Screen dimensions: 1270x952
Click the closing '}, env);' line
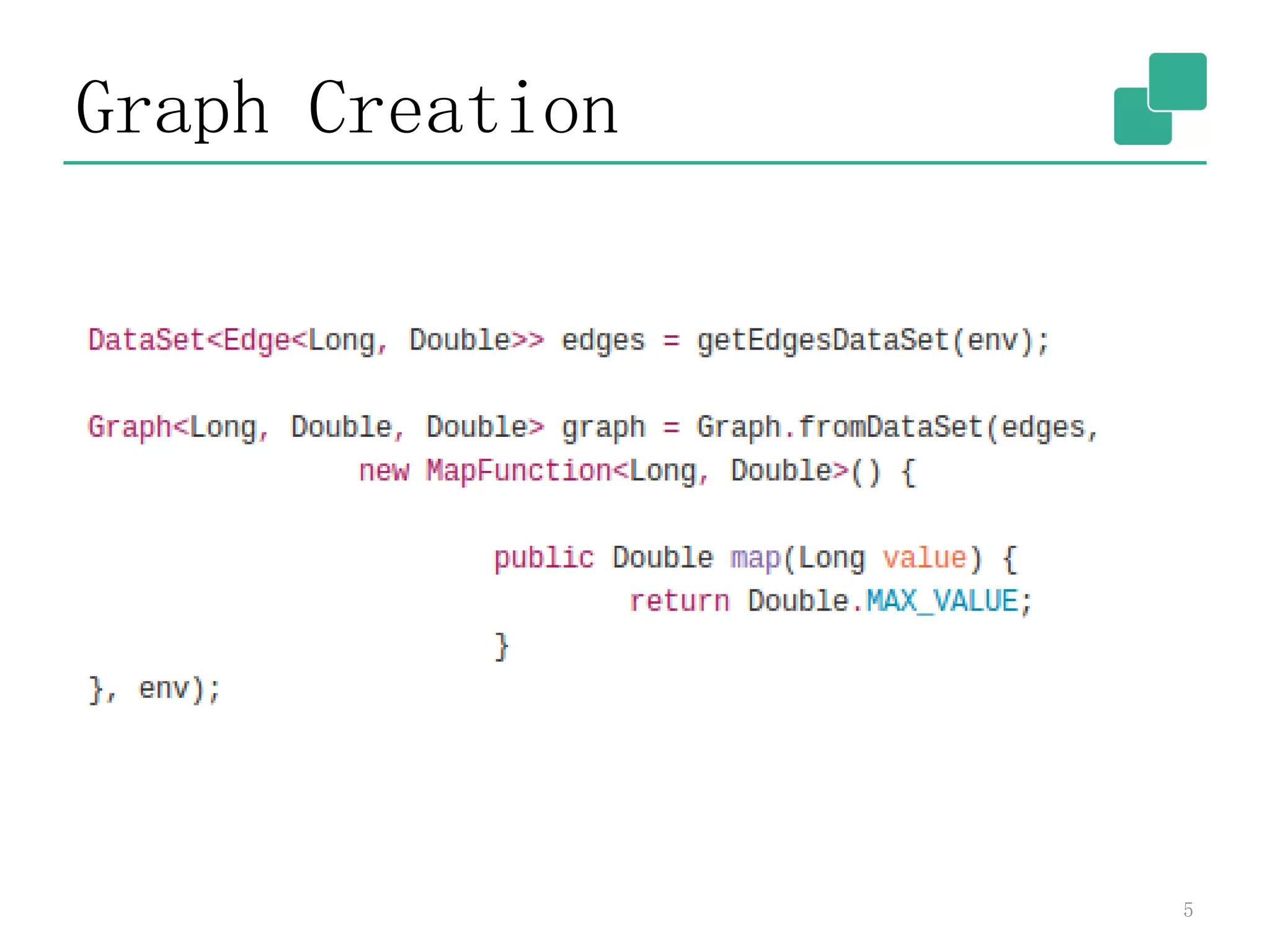154,689
